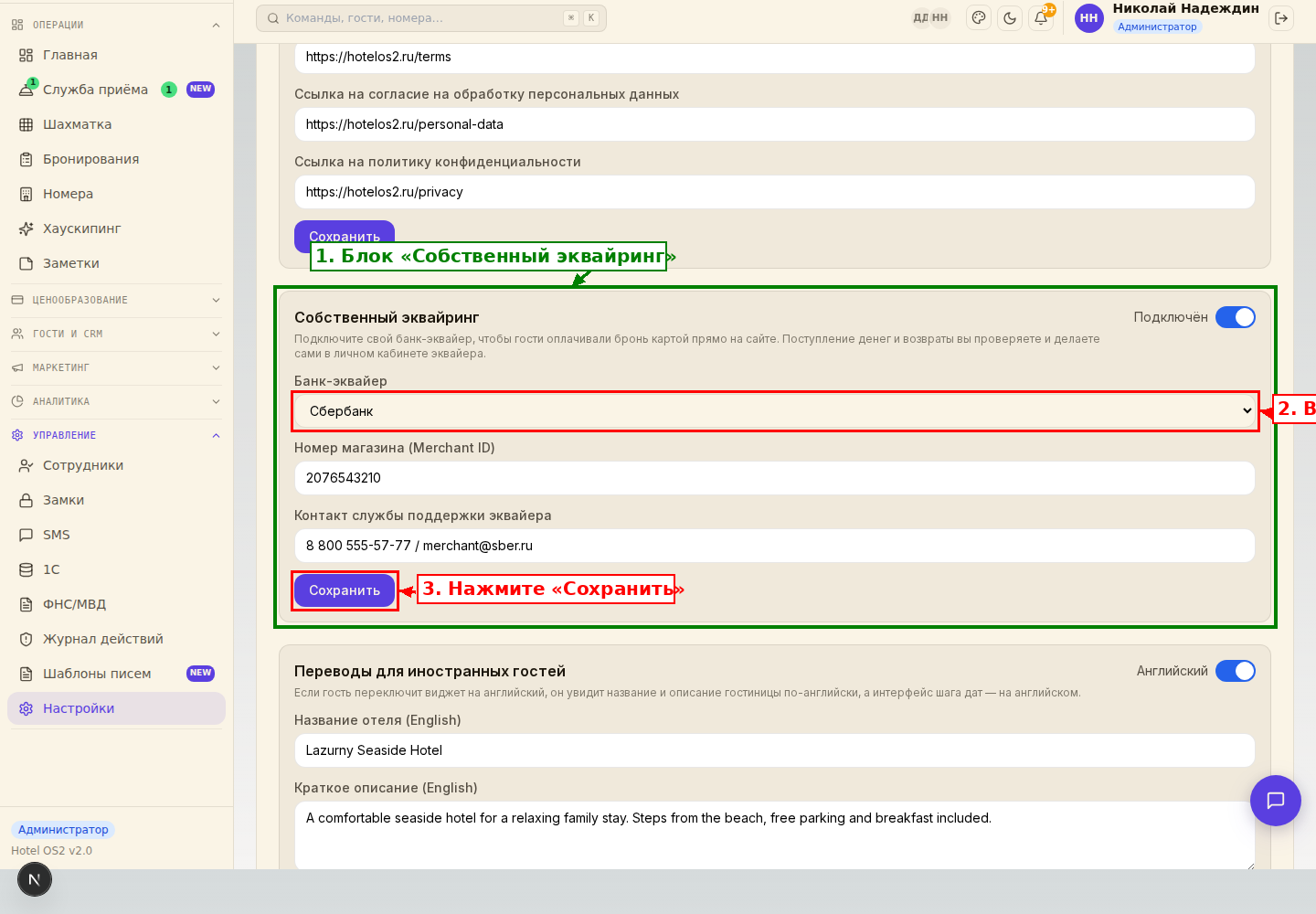Click the Бронирования clipboard icon
Screen dimensions: 1316x914
27,159
